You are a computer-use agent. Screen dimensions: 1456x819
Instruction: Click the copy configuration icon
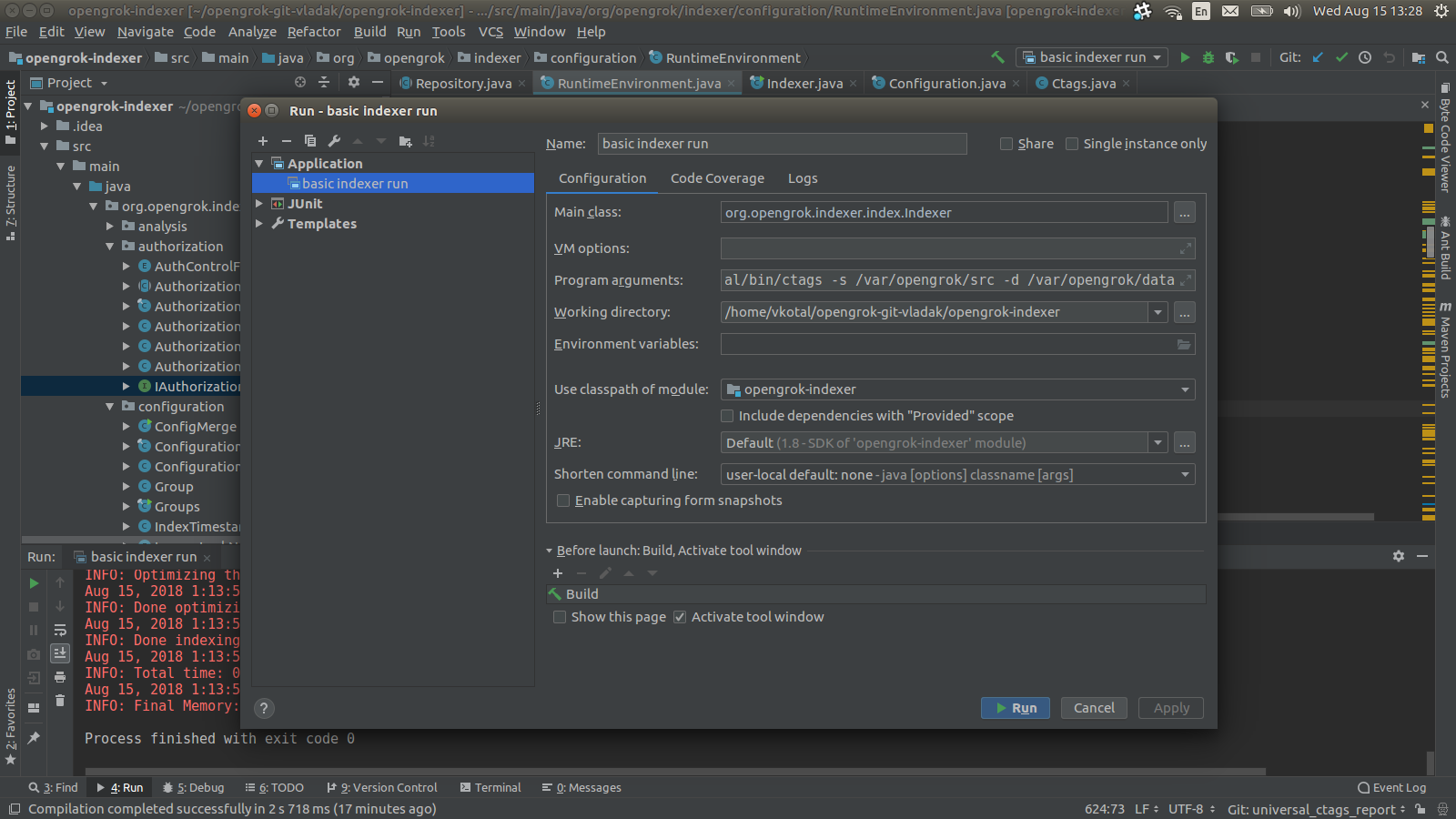310,141
